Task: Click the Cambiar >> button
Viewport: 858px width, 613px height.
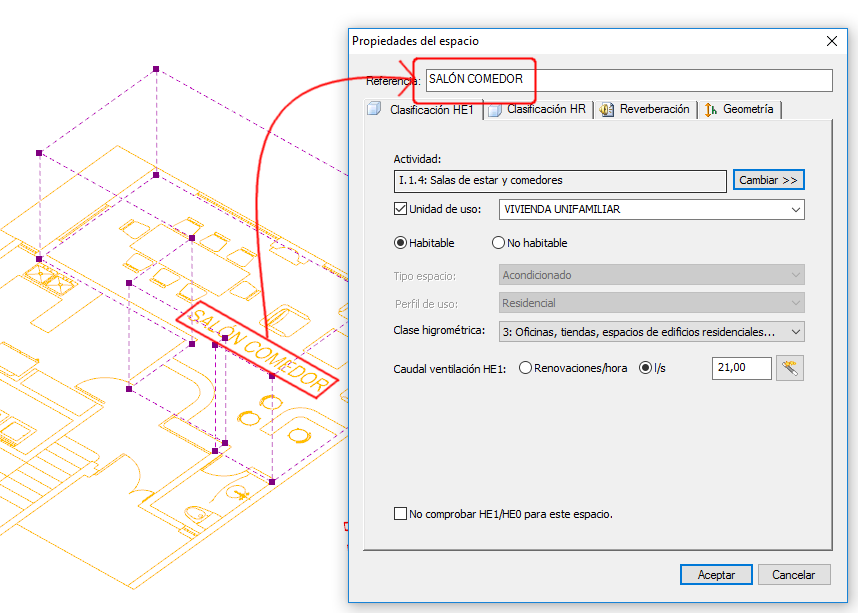Action: click(768, 180)
